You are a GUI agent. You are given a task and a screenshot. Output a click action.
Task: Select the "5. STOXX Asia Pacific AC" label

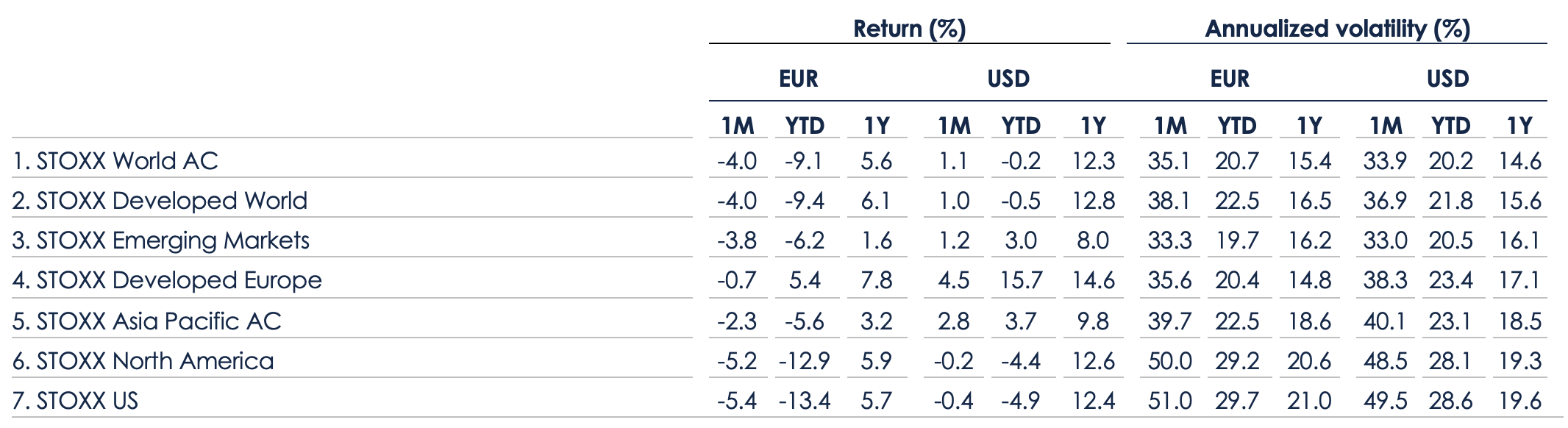(147, 321)
